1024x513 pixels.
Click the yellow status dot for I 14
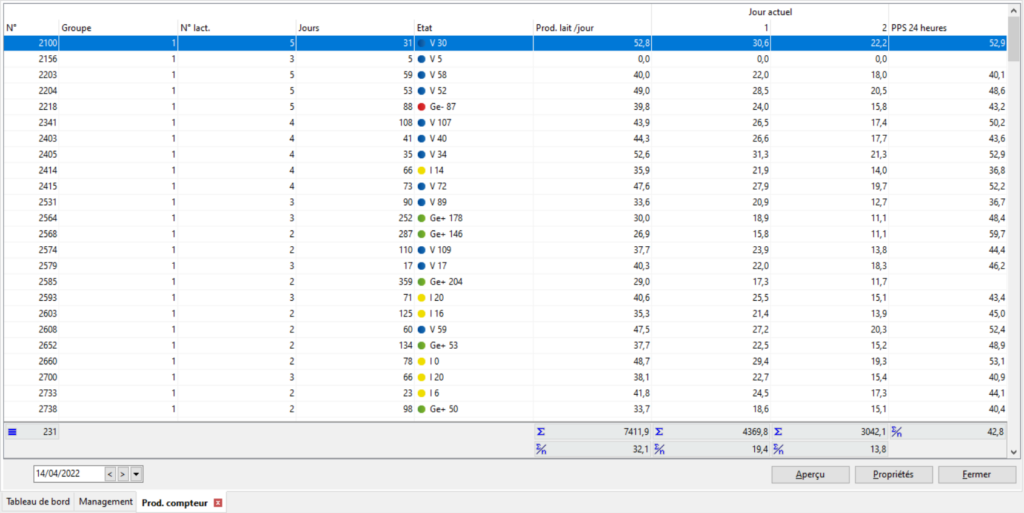tap(422, 172)
